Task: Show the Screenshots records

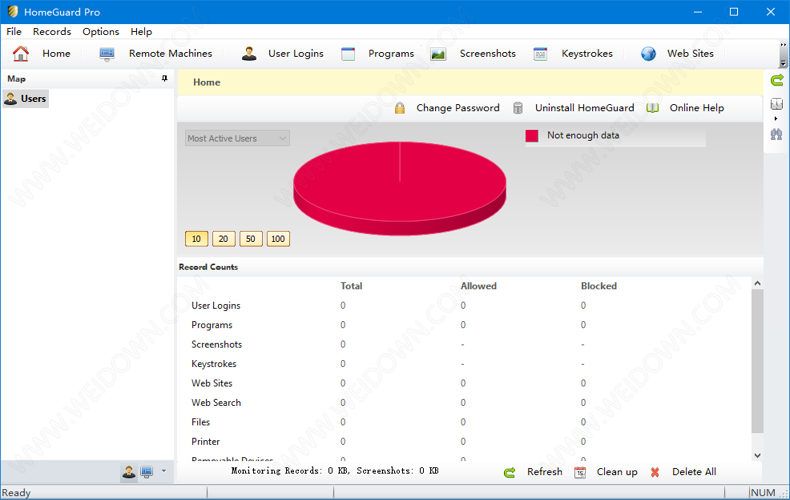Action: 438,54
